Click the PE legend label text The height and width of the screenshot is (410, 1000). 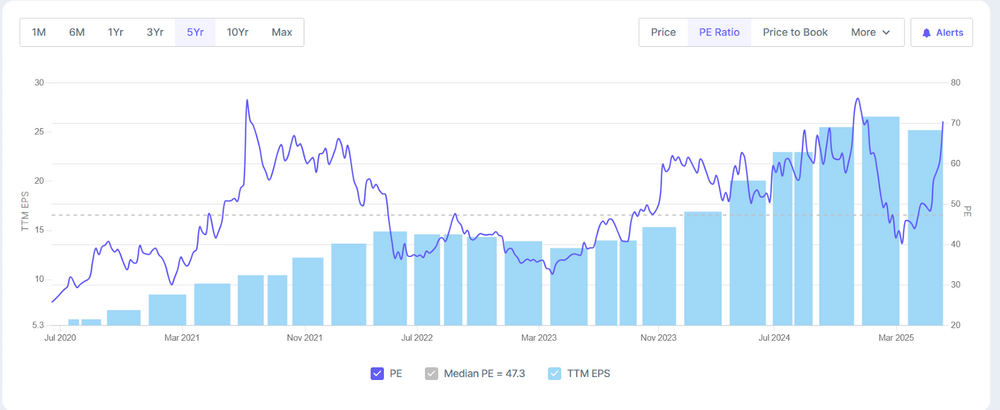point(398,374)
